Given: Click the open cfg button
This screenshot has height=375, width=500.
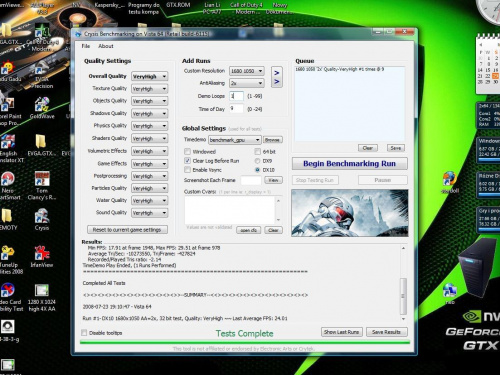Looking at the screenshot, I should (249, 230).
